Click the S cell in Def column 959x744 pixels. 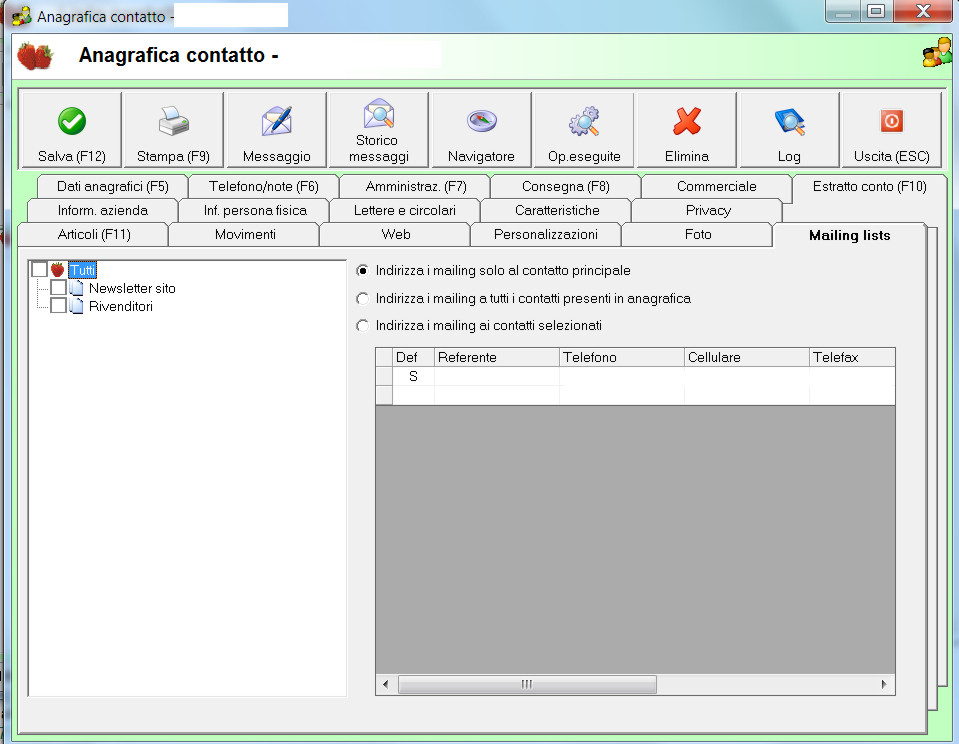tap(413, 376)
